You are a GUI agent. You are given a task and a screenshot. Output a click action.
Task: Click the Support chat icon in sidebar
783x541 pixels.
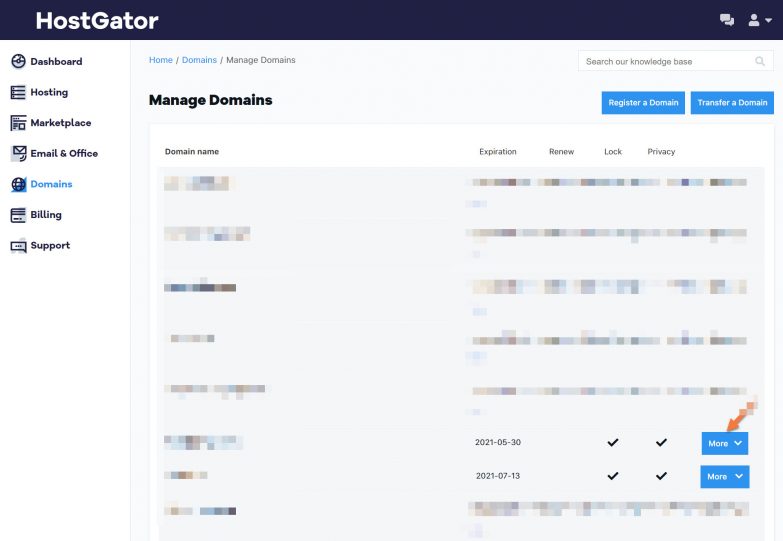coord(18,246)
